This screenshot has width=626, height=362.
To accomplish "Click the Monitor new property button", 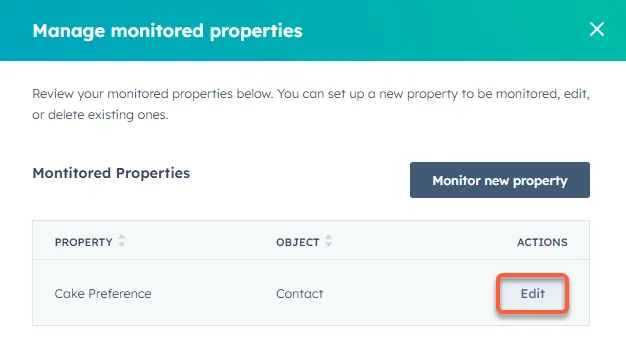I will 499,180.
